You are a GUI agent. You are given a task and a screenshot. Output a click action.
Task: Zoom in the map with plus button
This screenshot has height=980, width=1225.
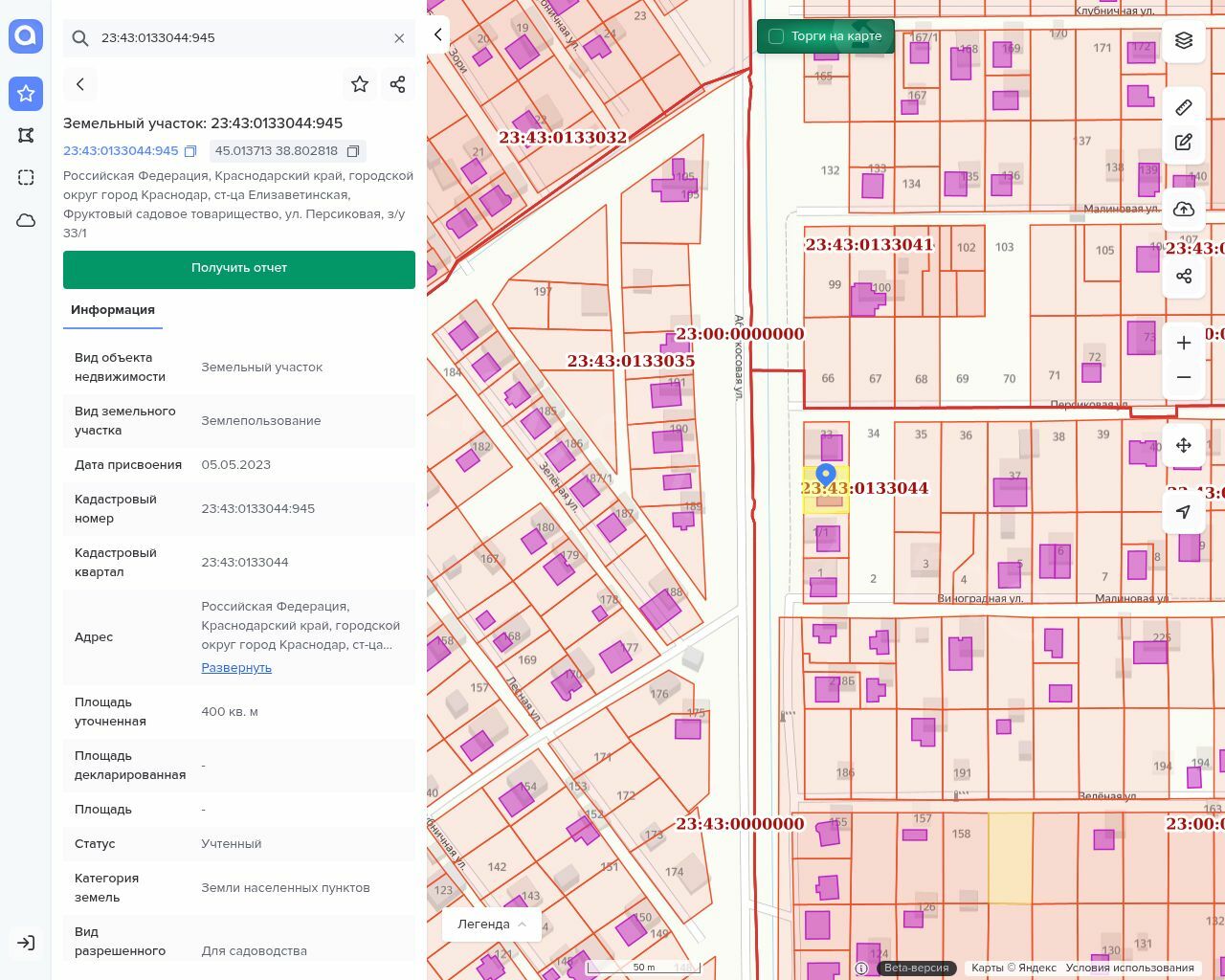pos(1184,344)
